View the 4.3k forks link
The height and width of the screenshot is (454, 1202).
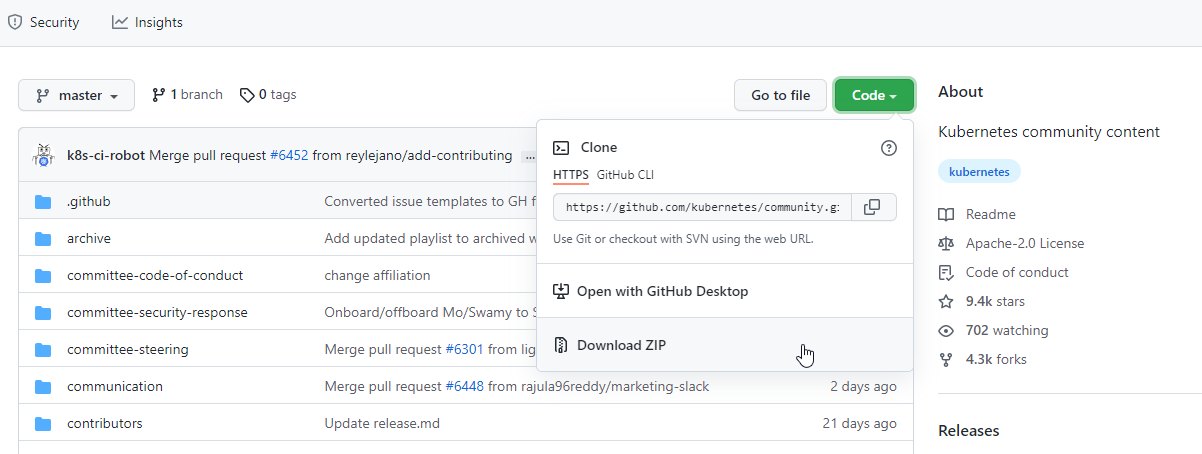pos(996,359)
